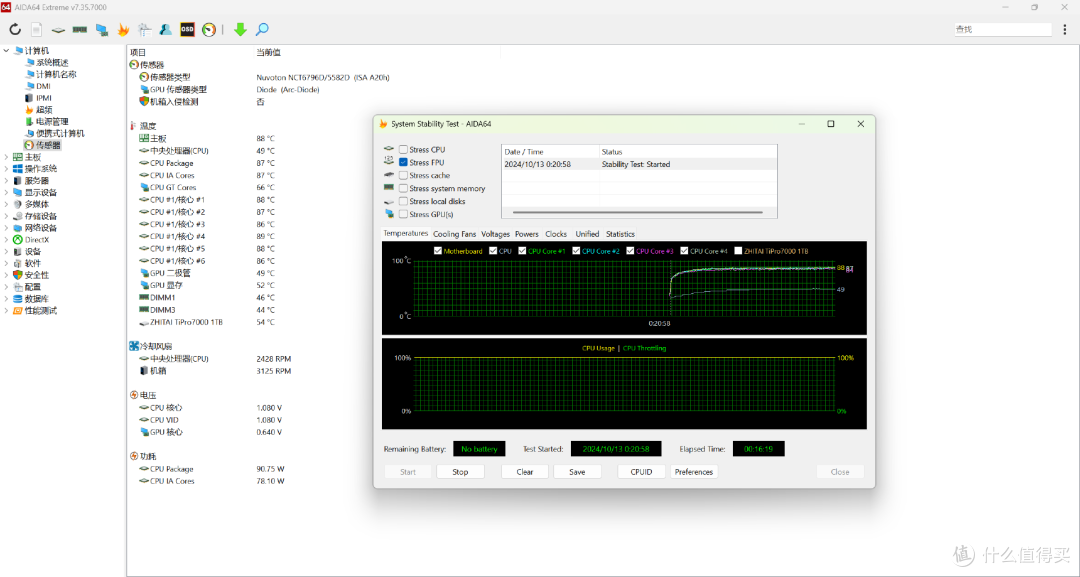1080x577 pixels.
Task: Click the Stop button
Action: click(460, 472)
